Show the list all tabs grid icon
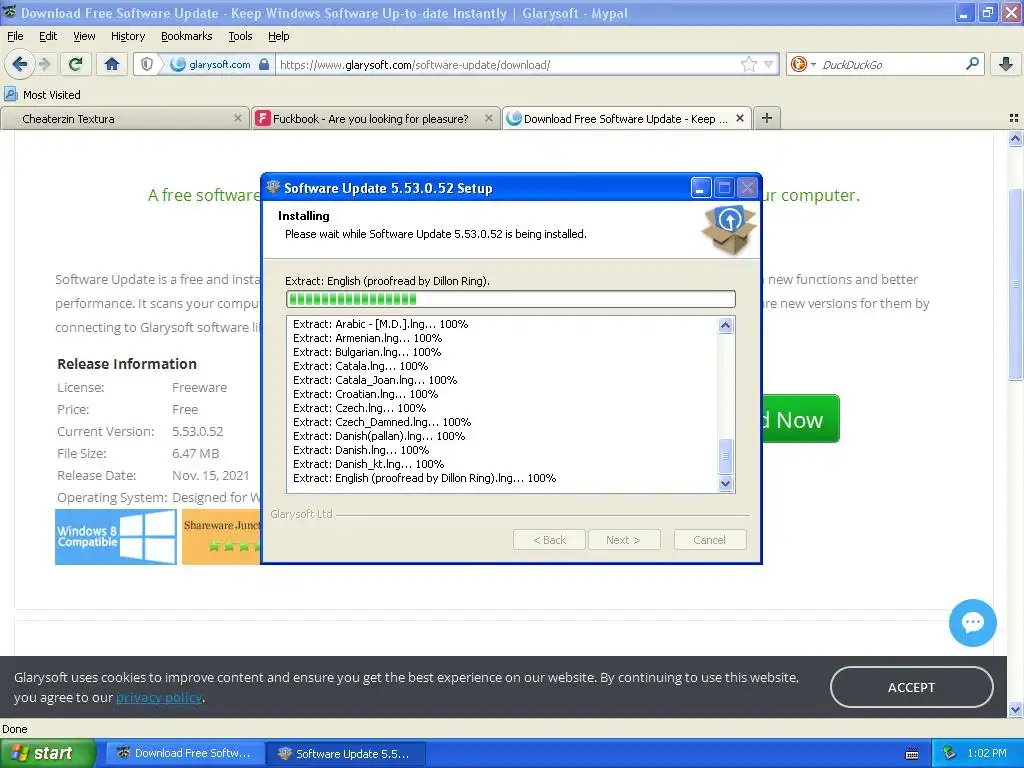Image resolution: width=1024 pixels, height=768 pixels. pyautogui.click(x=1014, y=118)
